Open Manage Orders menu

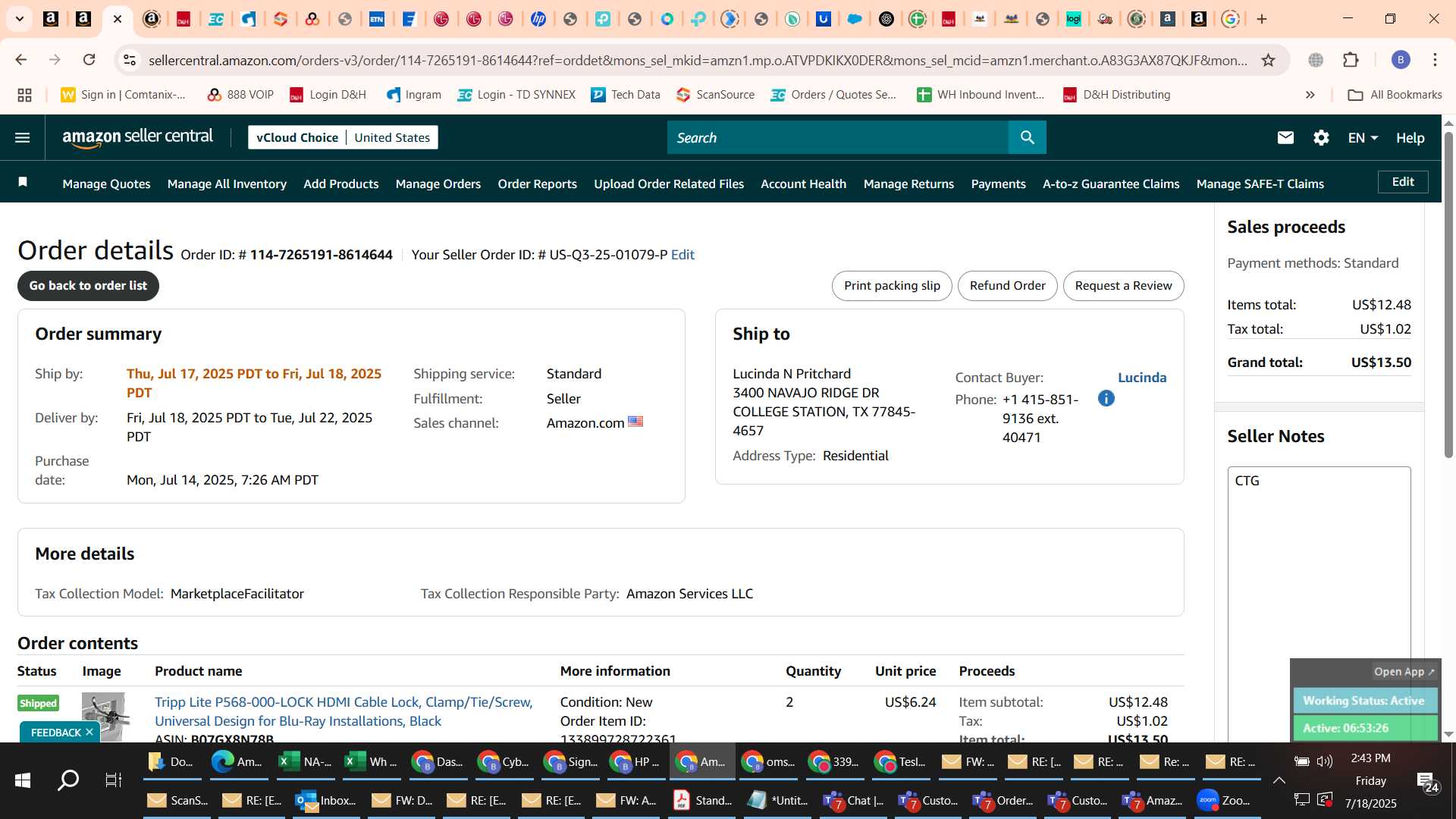coord(438,184)
